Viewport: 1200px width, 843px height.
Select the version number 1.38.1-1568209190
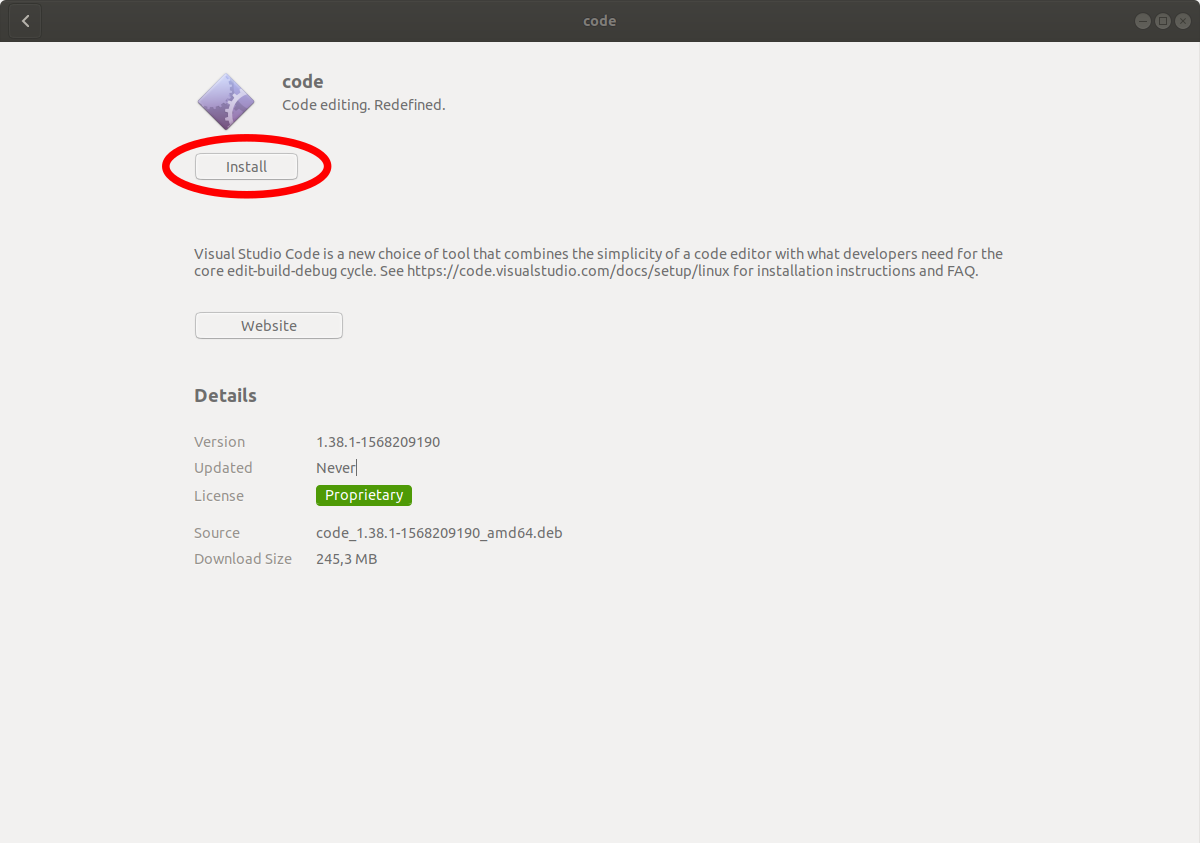pyautogui.click(x=378, y=442)
